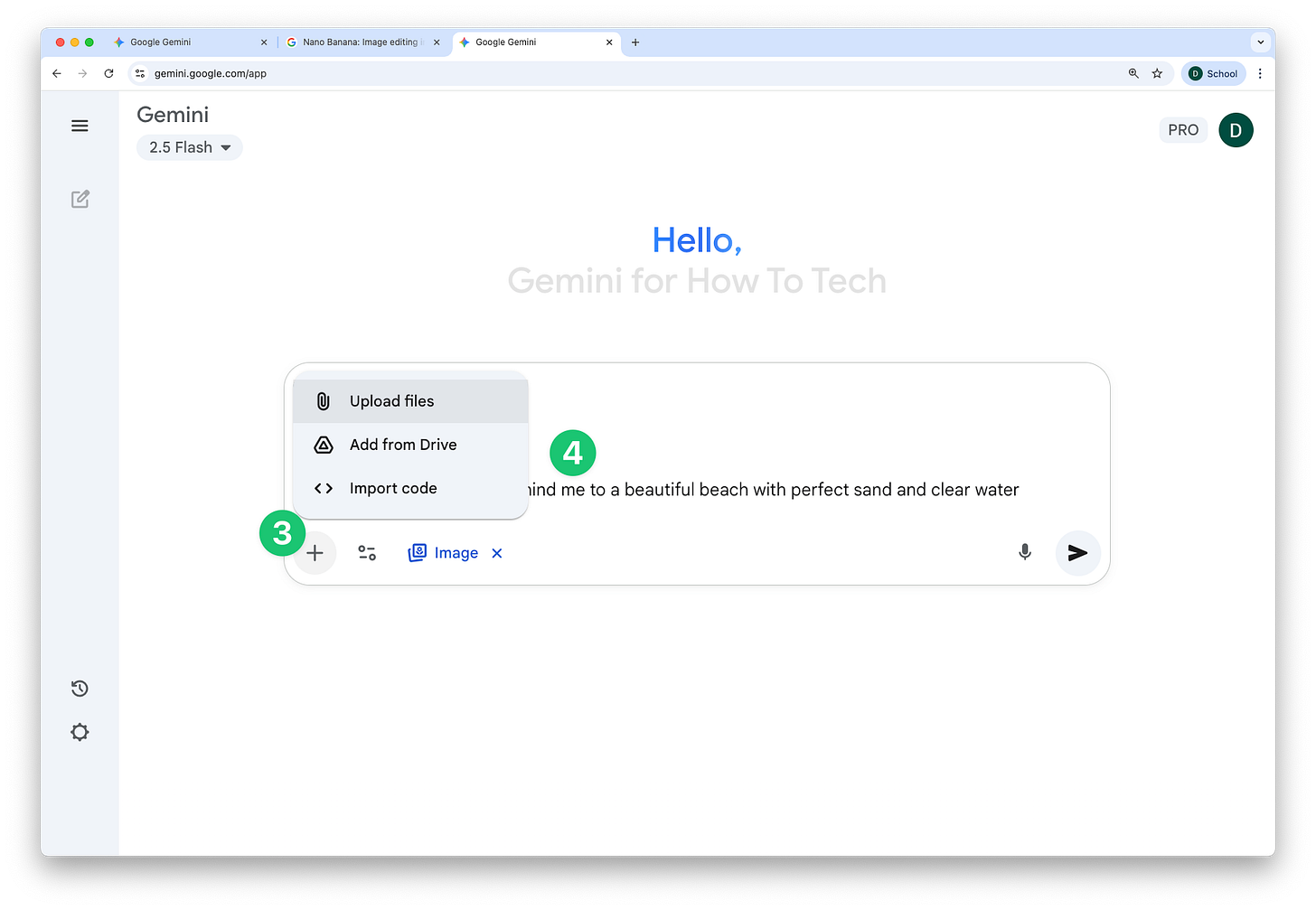Close the active Google Gemini tab

tap(609, 42)
